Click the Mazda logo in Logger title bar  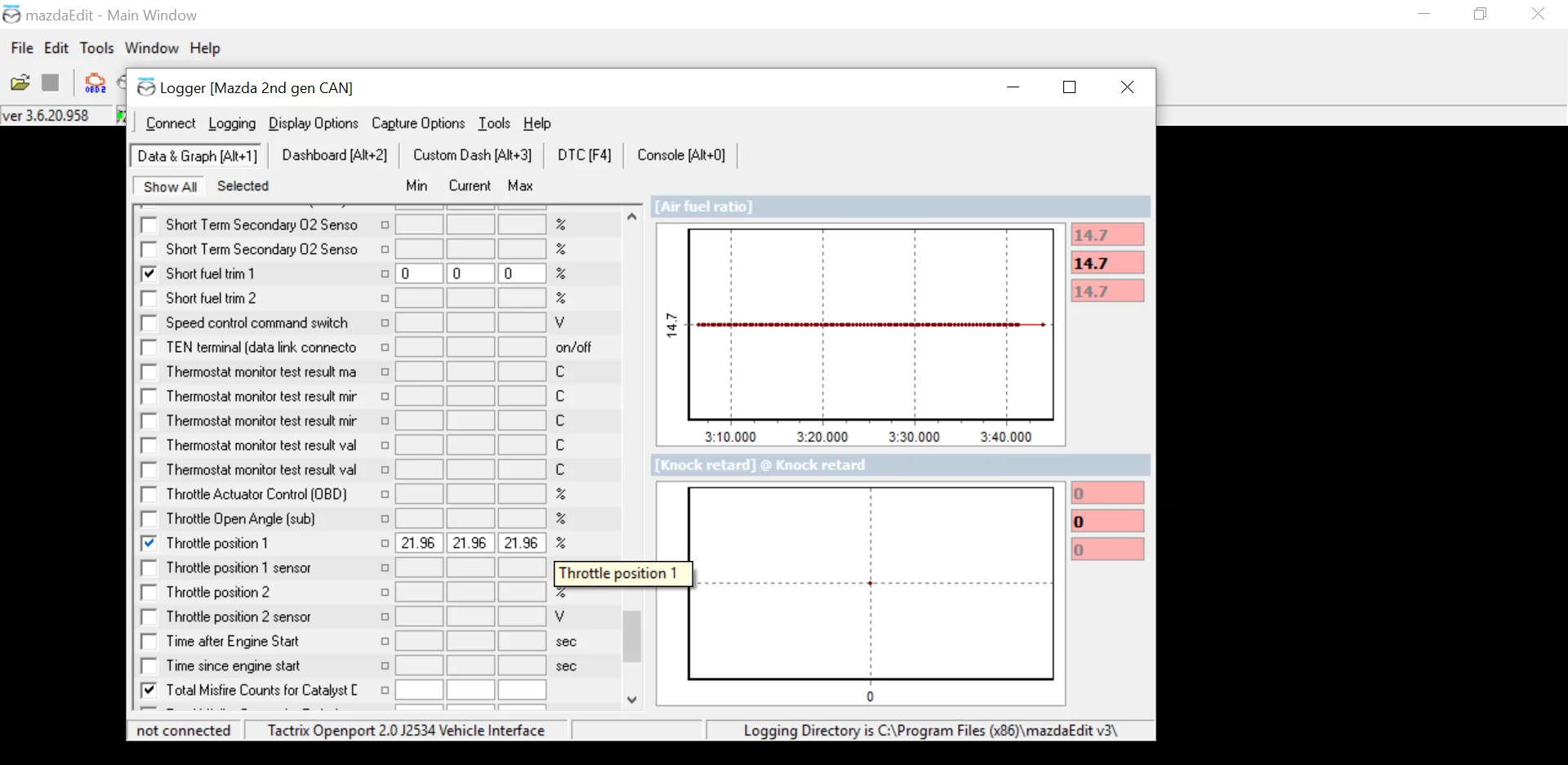(146, 87)
